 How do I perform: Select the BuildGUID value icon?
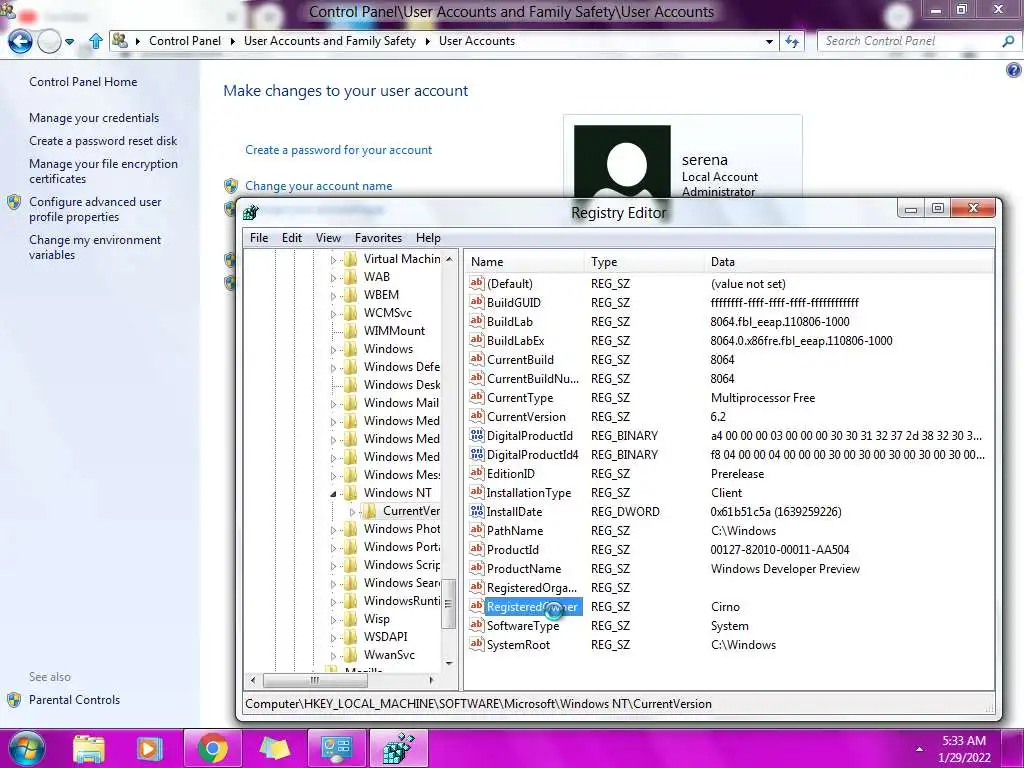[x=477, y=302]
